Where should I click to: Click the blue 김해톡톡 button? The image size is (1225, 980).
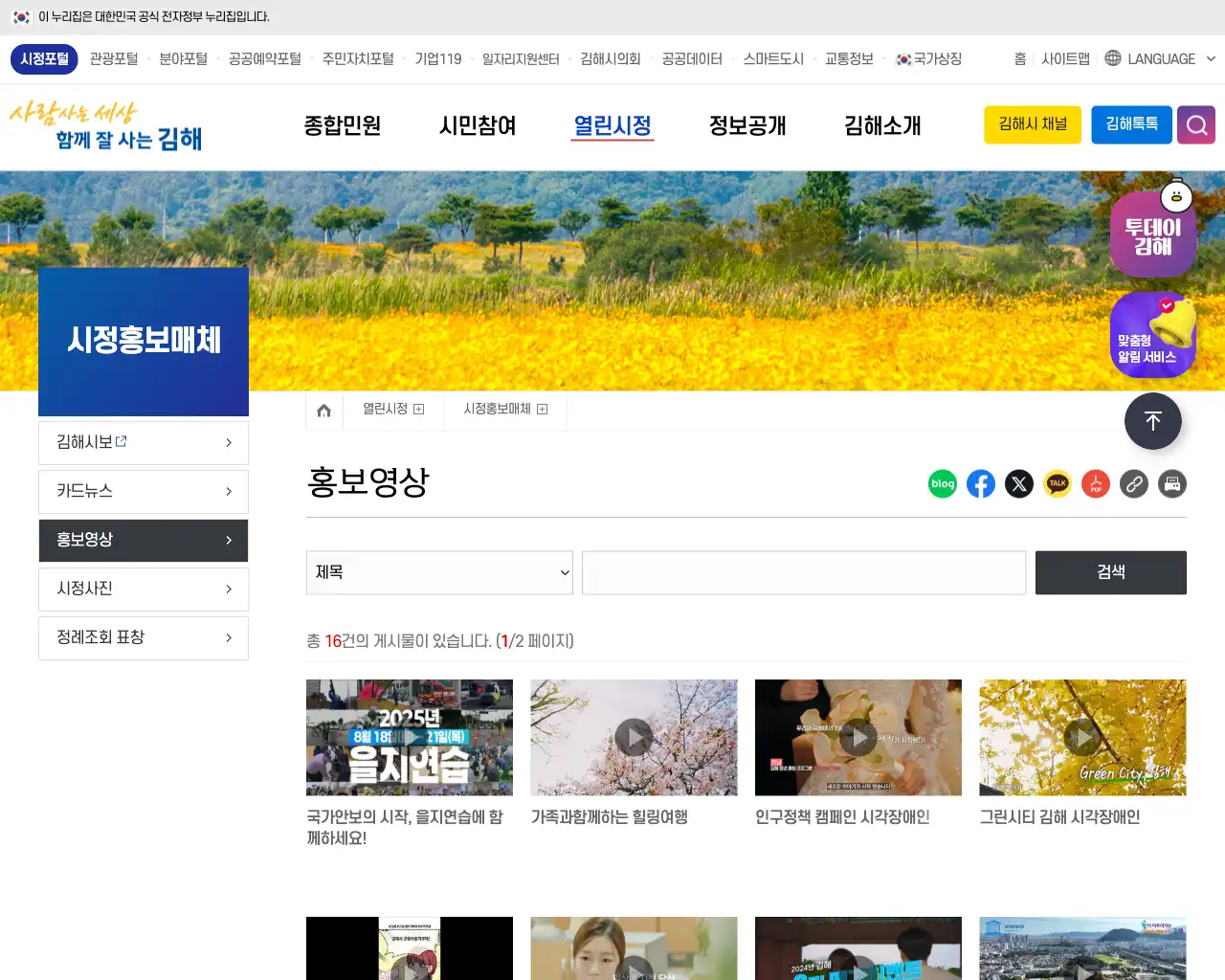coord(1132,125)
